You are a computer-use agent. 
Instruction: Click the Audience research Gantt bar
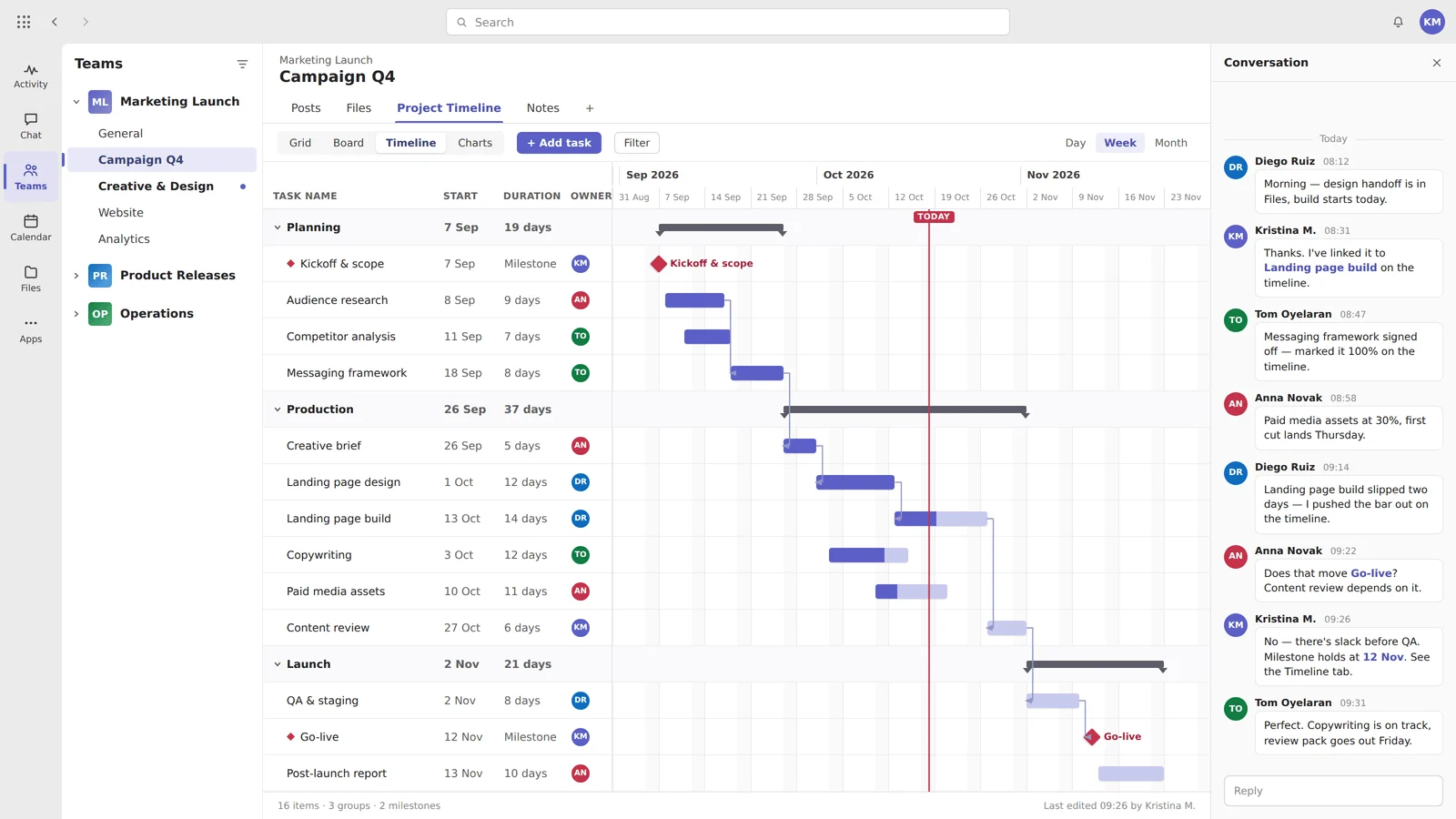tap(695, 300)
